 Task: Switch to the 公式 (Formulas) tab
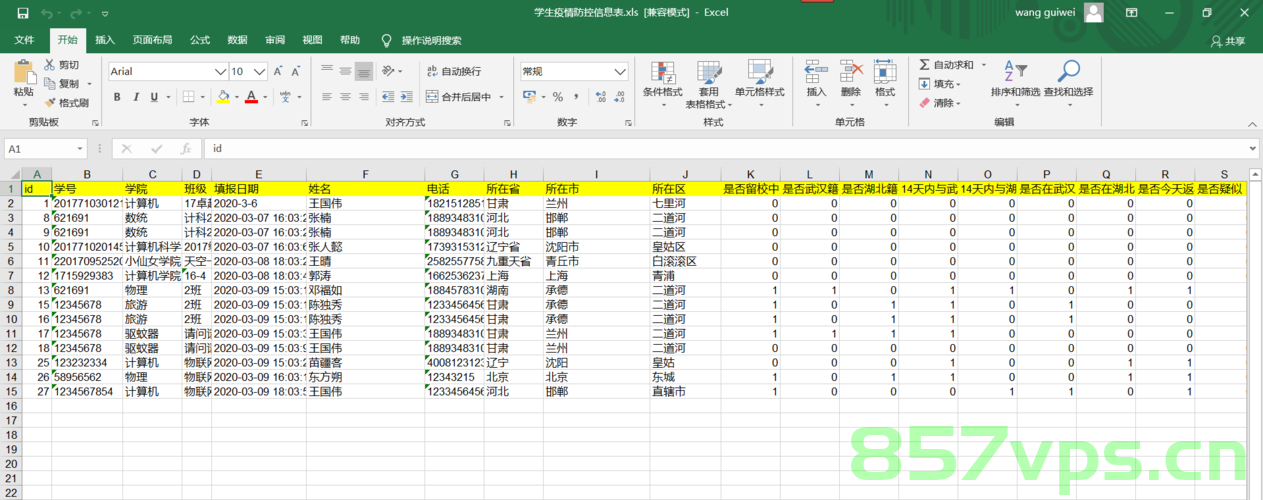click(x=200, y=41)
